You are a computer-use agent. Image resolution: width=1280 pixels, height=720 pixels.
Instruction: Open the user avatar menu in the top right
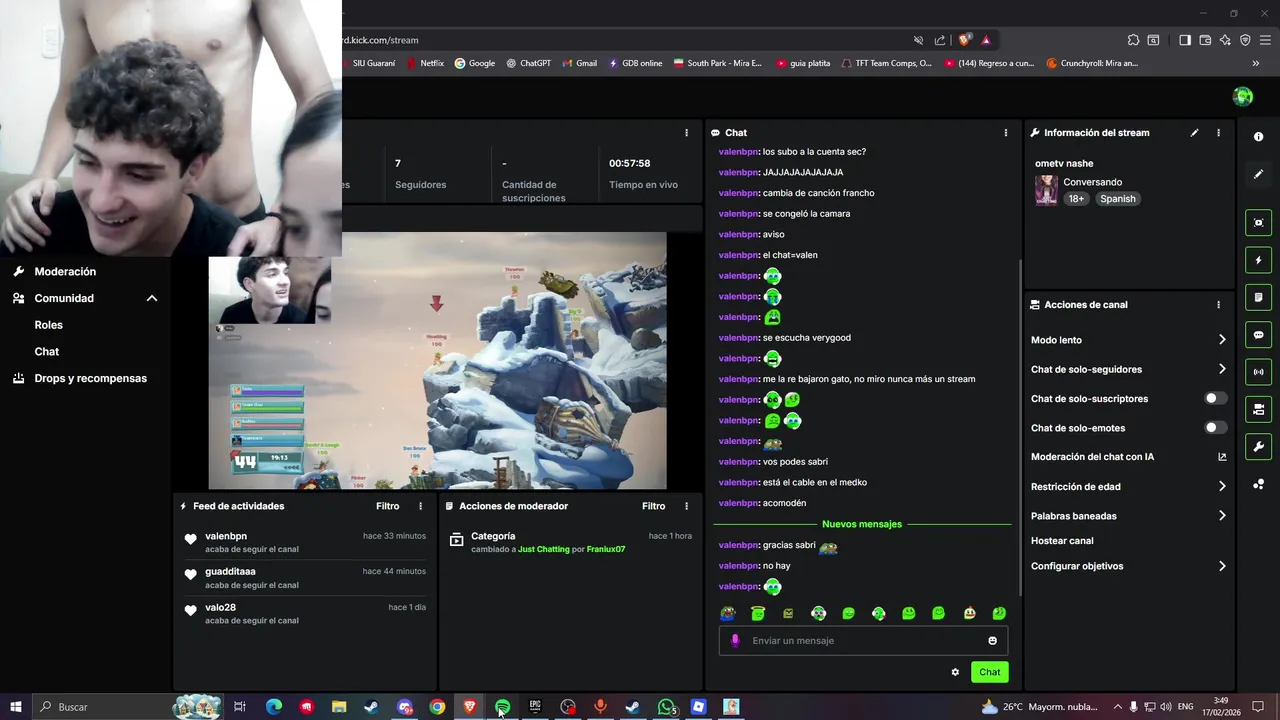pos(1243,96)
